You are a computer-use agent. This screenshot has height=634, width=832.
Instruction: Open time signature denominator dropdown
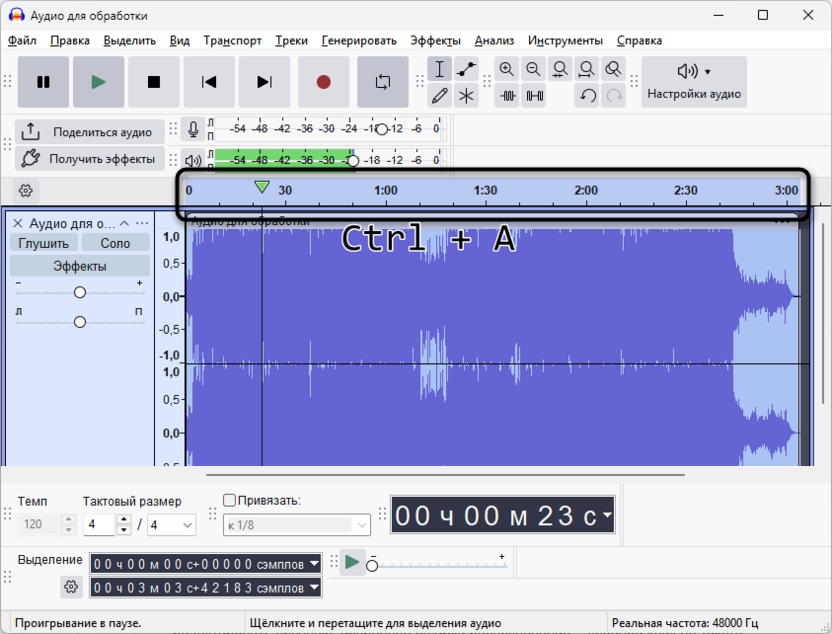pos(171,525)
